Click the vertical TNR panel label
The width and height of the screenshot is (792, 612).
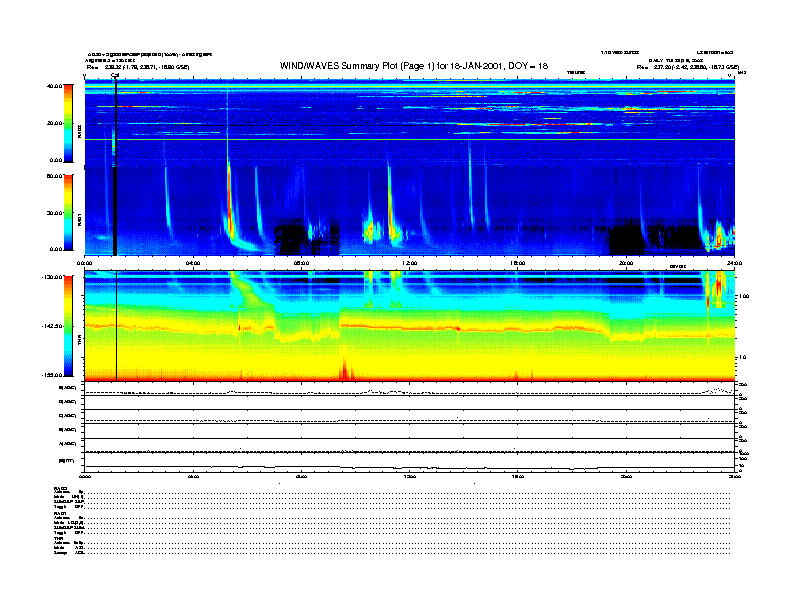click(79, 342)
